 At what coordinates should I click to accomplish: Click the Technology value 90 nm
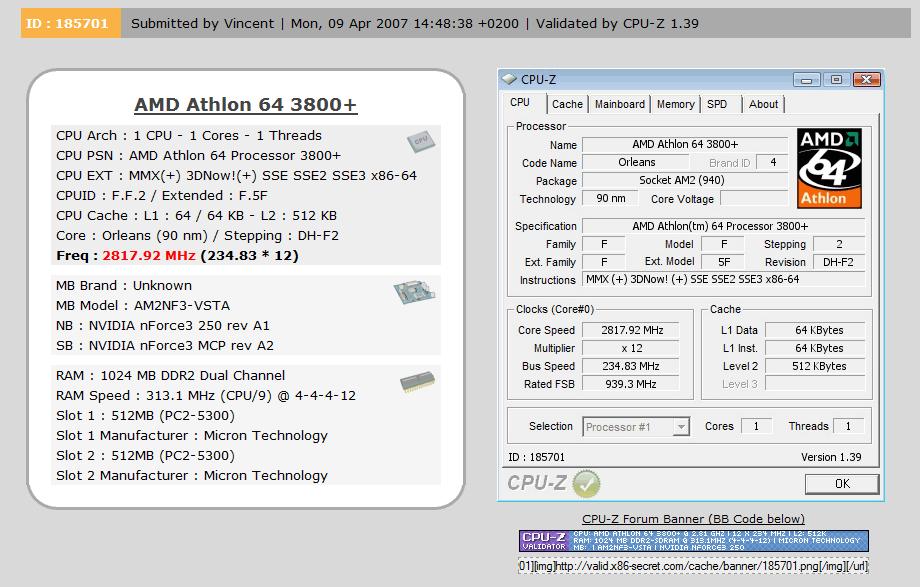click(611, 198)
